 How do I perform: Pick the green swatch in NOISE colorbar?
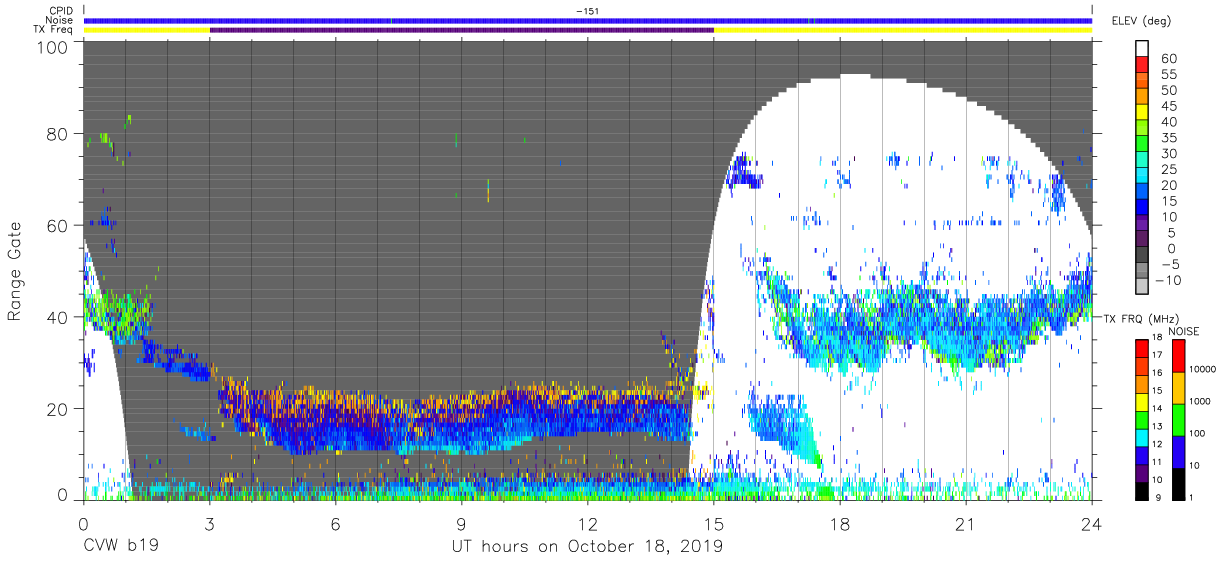(x=1178, y=420)
